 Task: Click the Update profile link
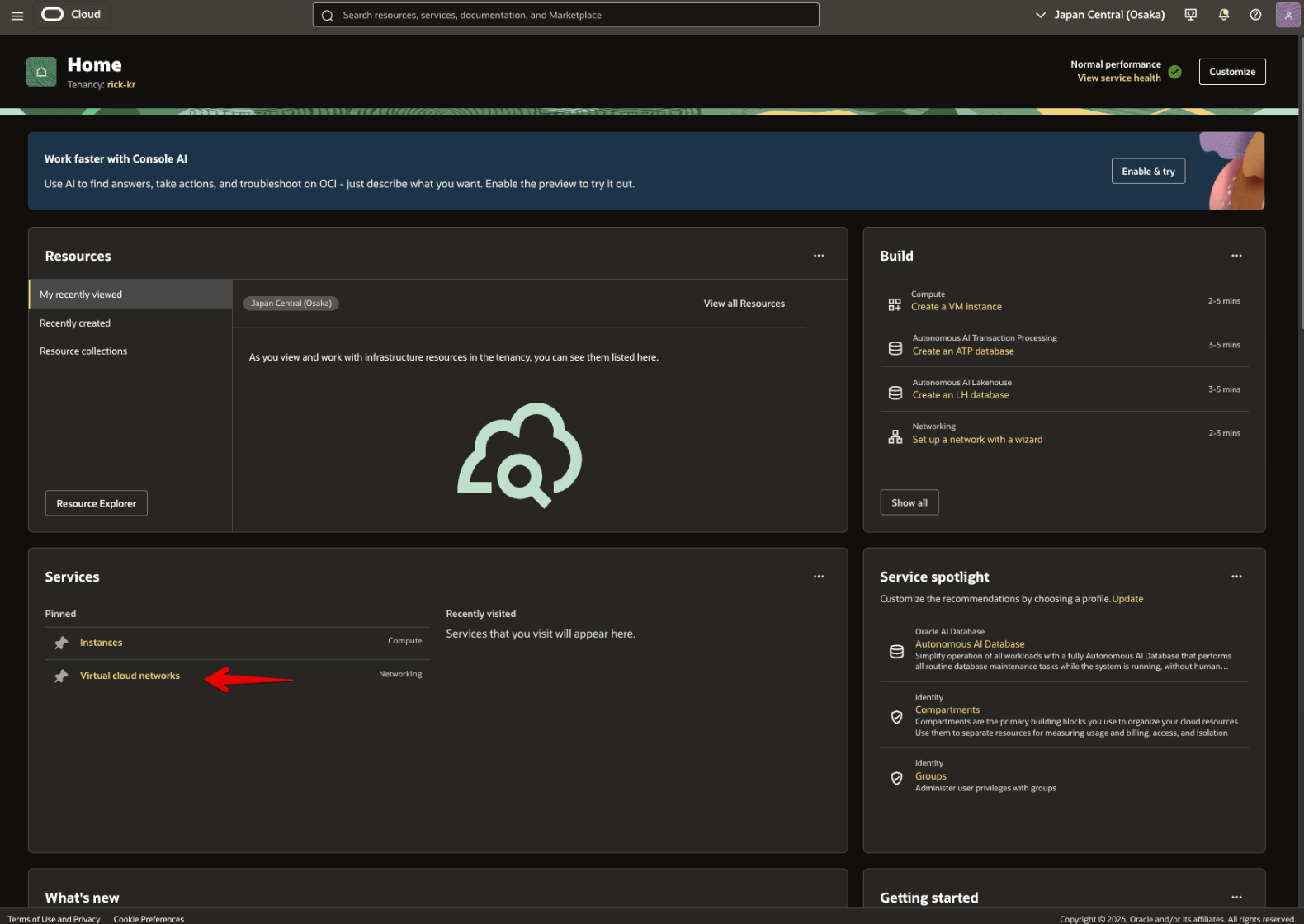click(x=1127, y=599)
